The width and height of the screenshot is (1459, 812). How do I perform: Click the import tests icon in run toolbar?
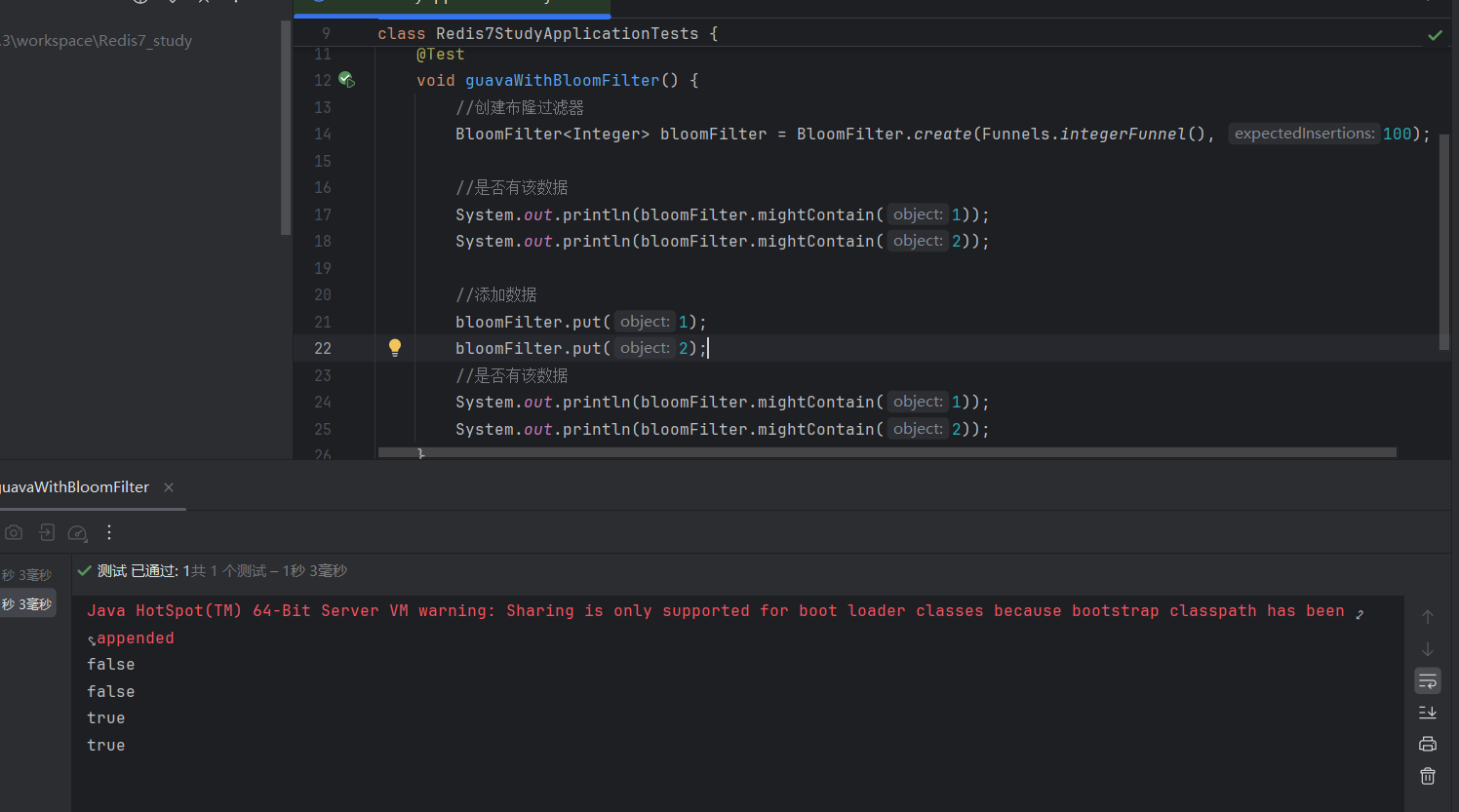(46, 532)
